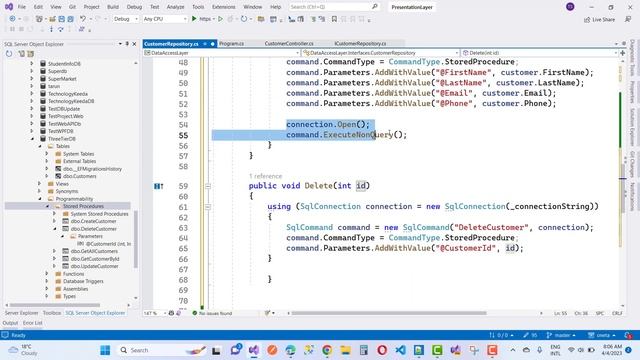Screen dimensions: 640x360
Task: Click the Object Explorer horizontal scrollbar
Action: point(55,305)
